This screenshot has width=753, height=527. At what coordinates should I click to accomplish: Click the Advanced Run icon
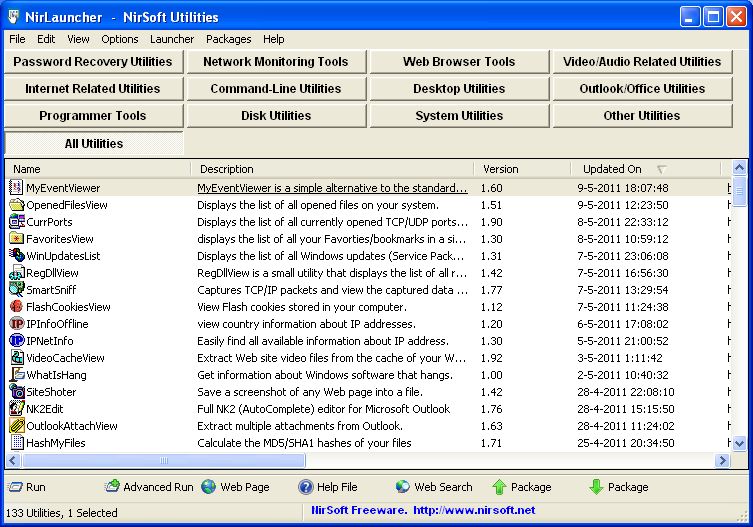pos(113,487)
